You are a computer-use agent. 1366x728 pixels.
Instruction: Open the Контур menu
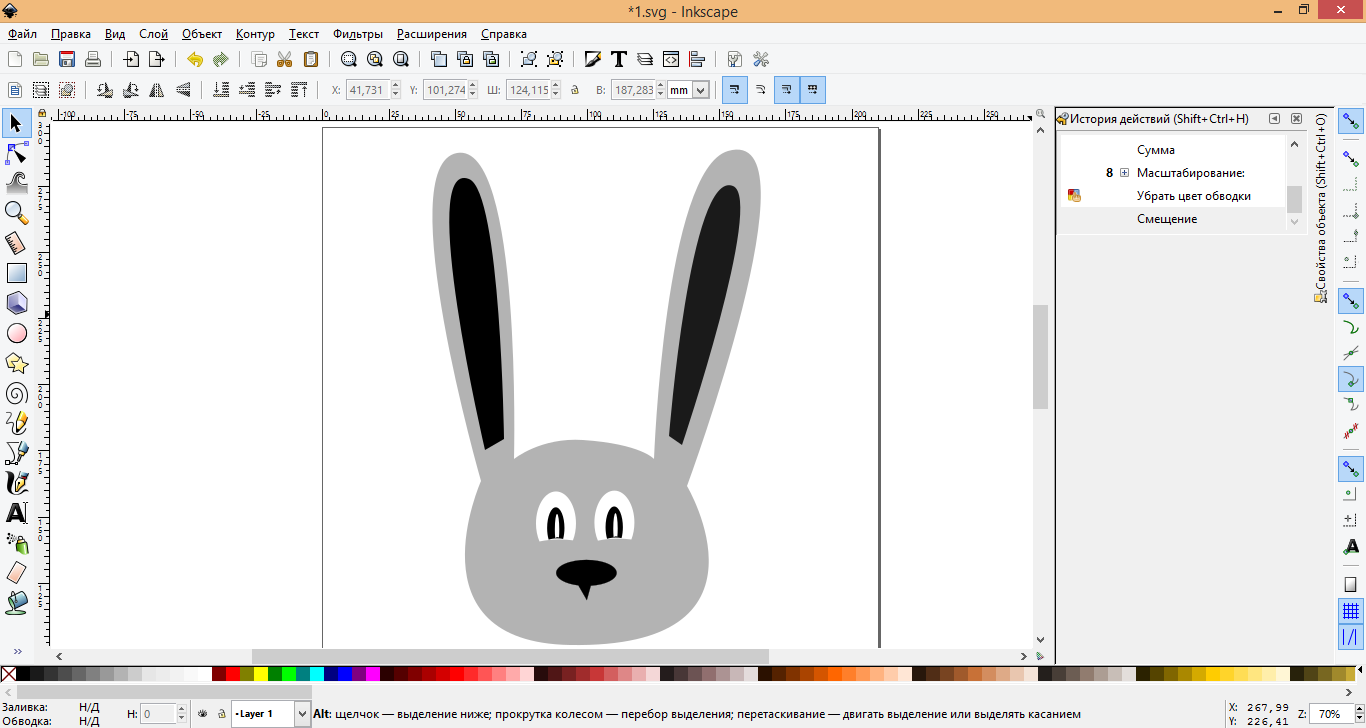click(x=255, y=34)
